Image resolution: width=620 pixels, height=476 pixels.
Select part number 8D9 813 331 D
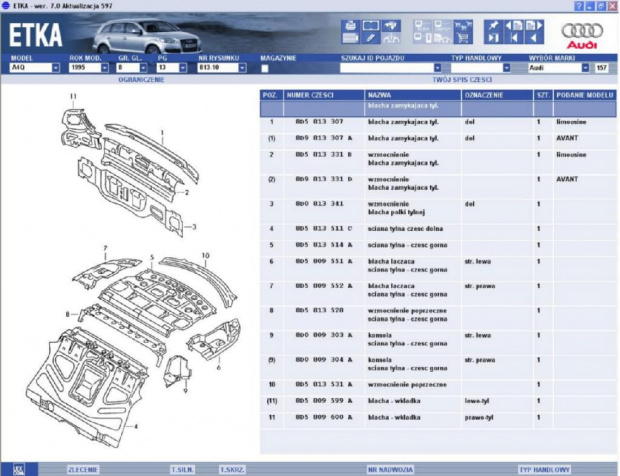(x=324, y=179)
